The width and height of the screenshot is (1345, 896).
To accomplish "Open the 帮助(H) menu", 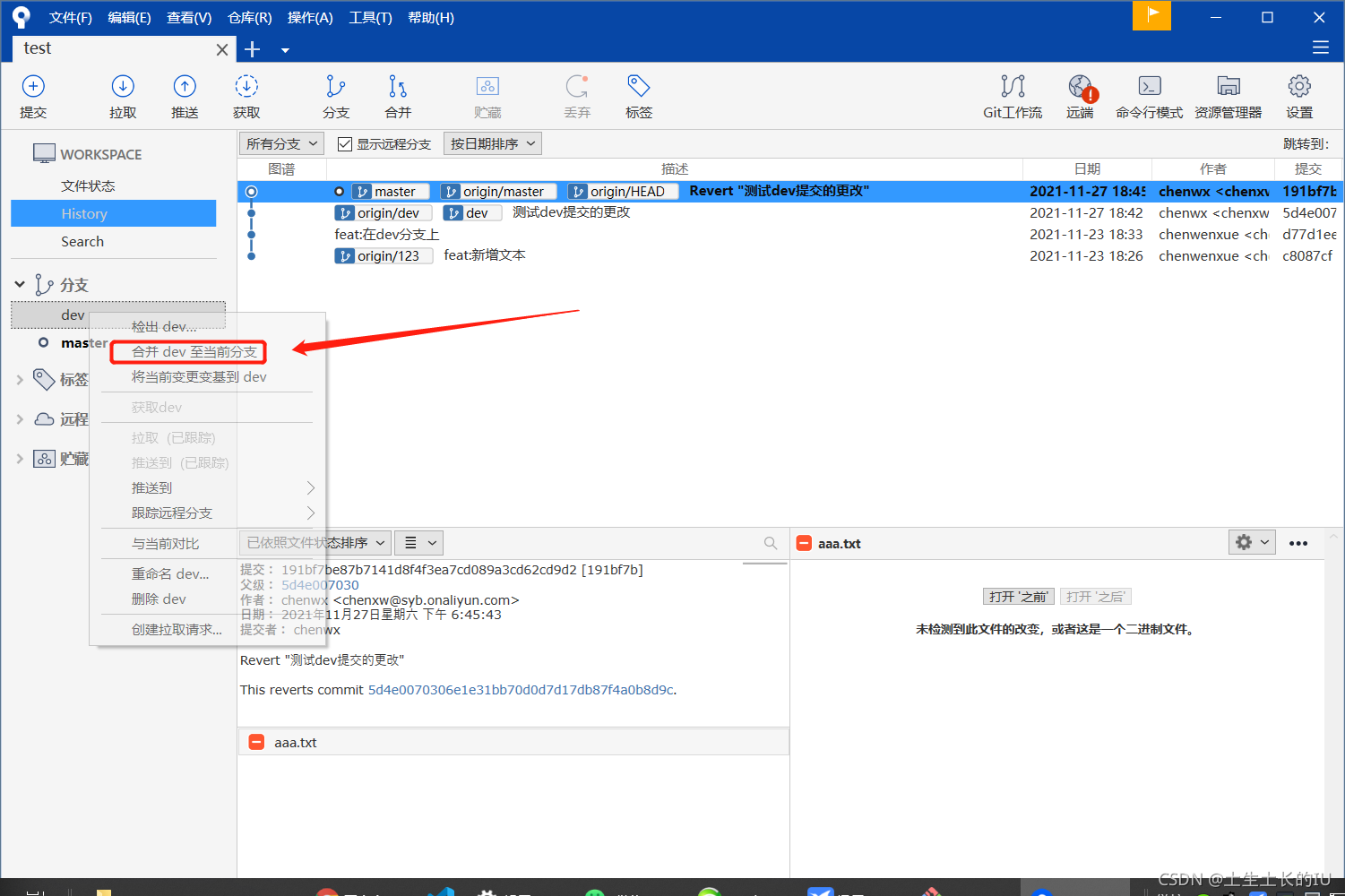I will click(431, 17).
